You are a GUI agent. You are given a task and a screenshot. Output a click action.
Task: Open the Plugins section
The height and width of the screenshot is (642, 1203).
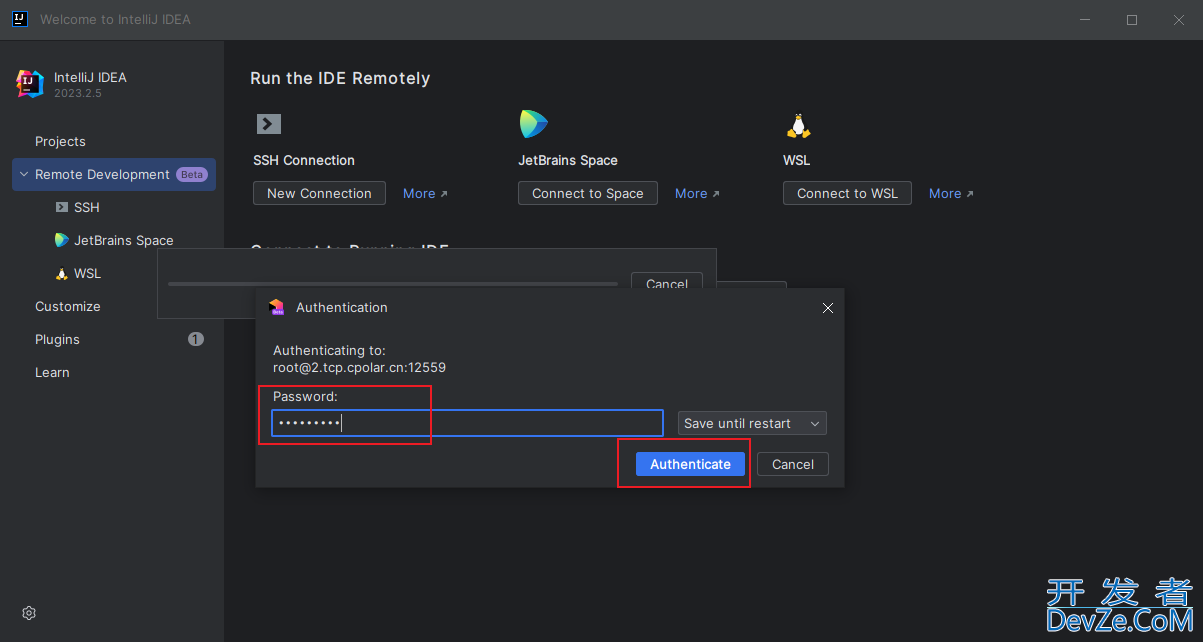(x=57, y=339)
